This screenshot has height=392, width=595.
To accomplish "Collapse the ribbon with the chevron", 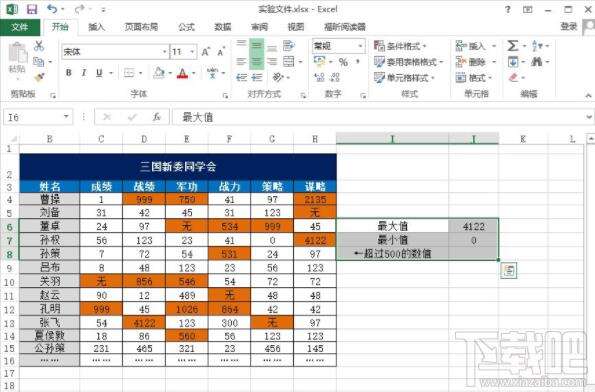I will (588, 95).
